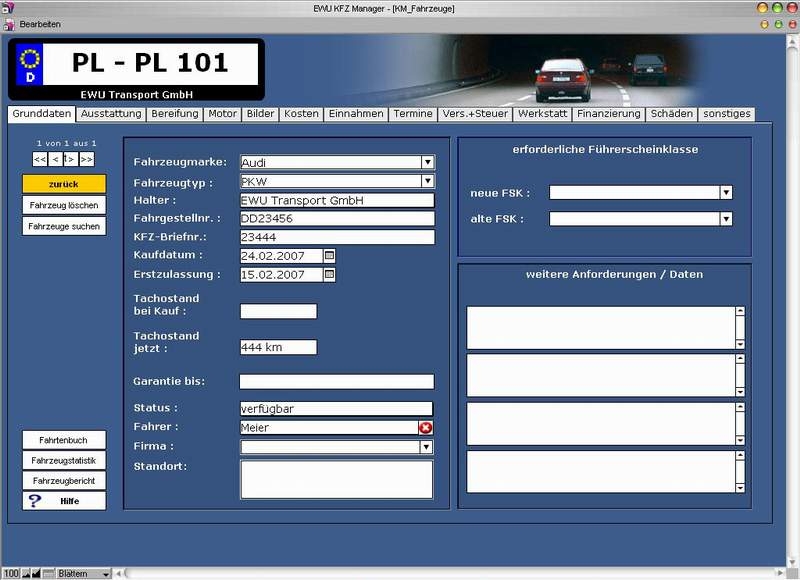Expand the Fahrzeugtyp dropdown showing PKW
This screenshot has height=580, width=800.
(428, 181)
